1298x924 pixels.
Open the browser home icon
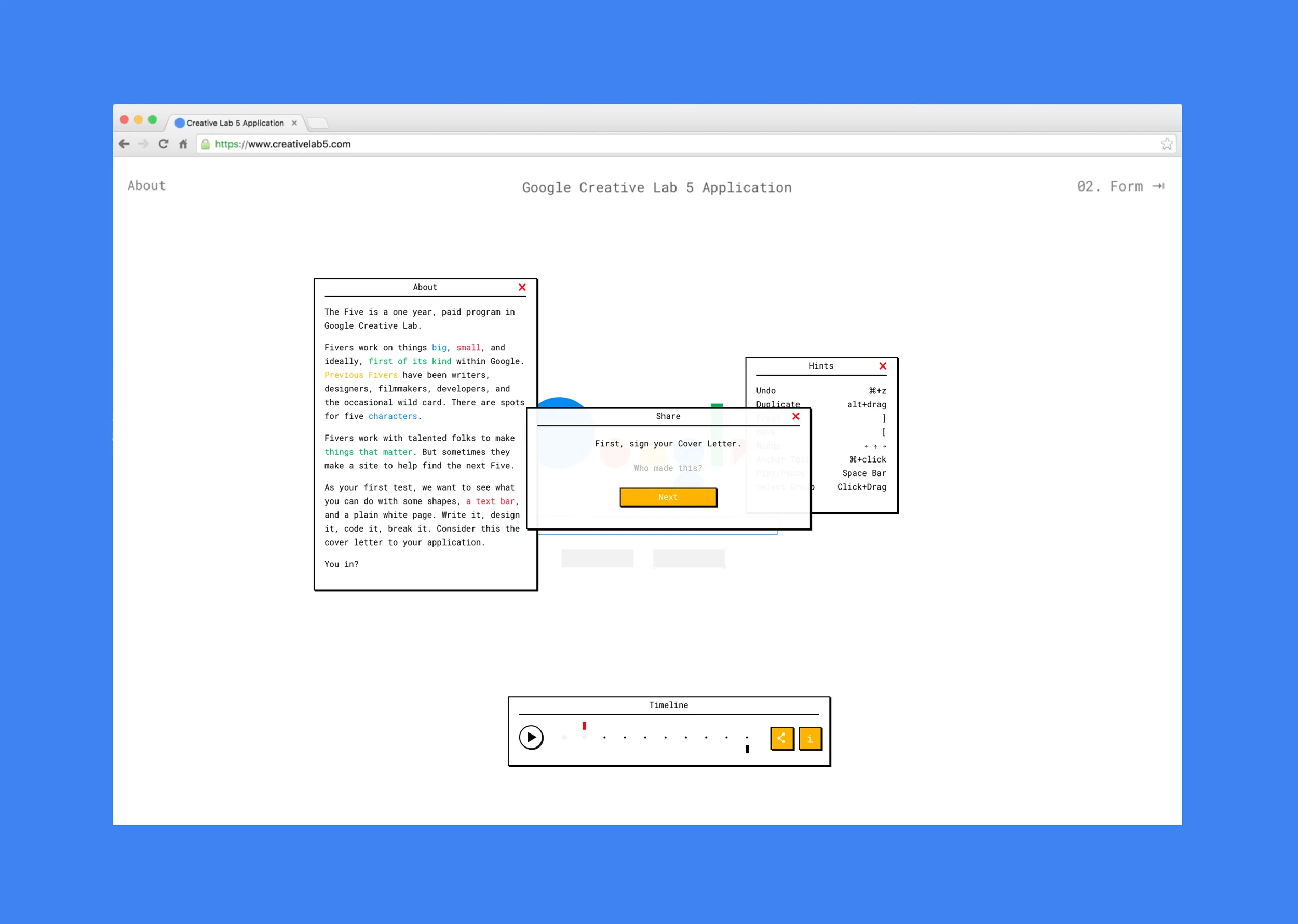click(183, 144)
